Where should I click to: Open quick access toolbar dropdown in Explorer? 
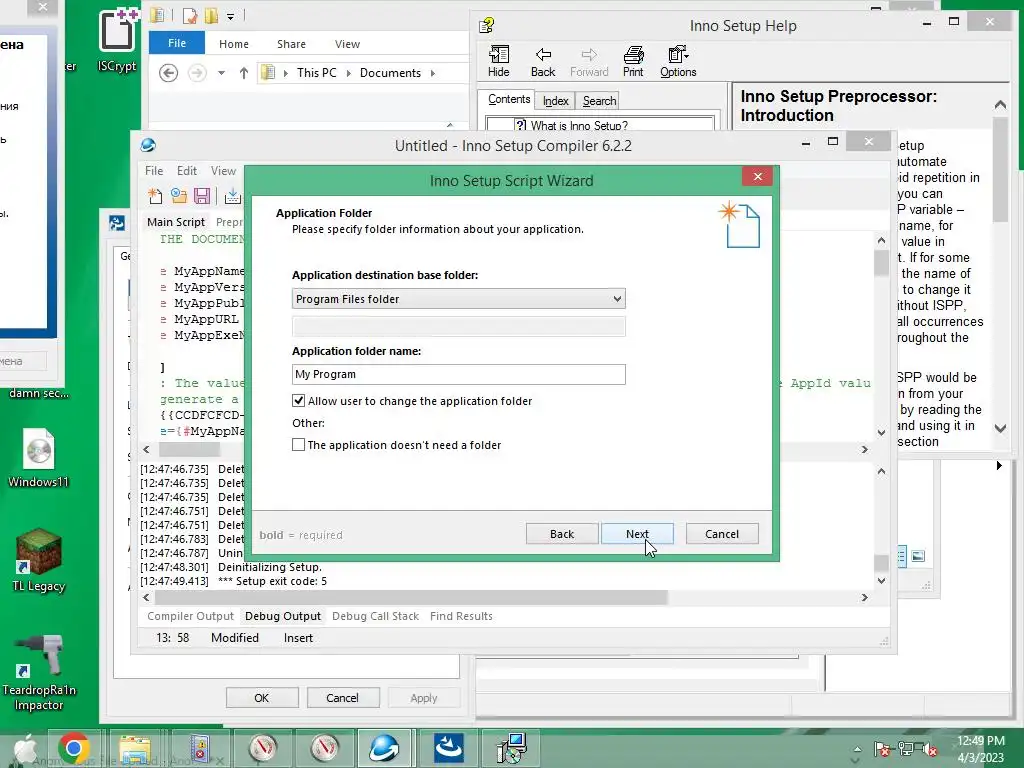point(231,16)
